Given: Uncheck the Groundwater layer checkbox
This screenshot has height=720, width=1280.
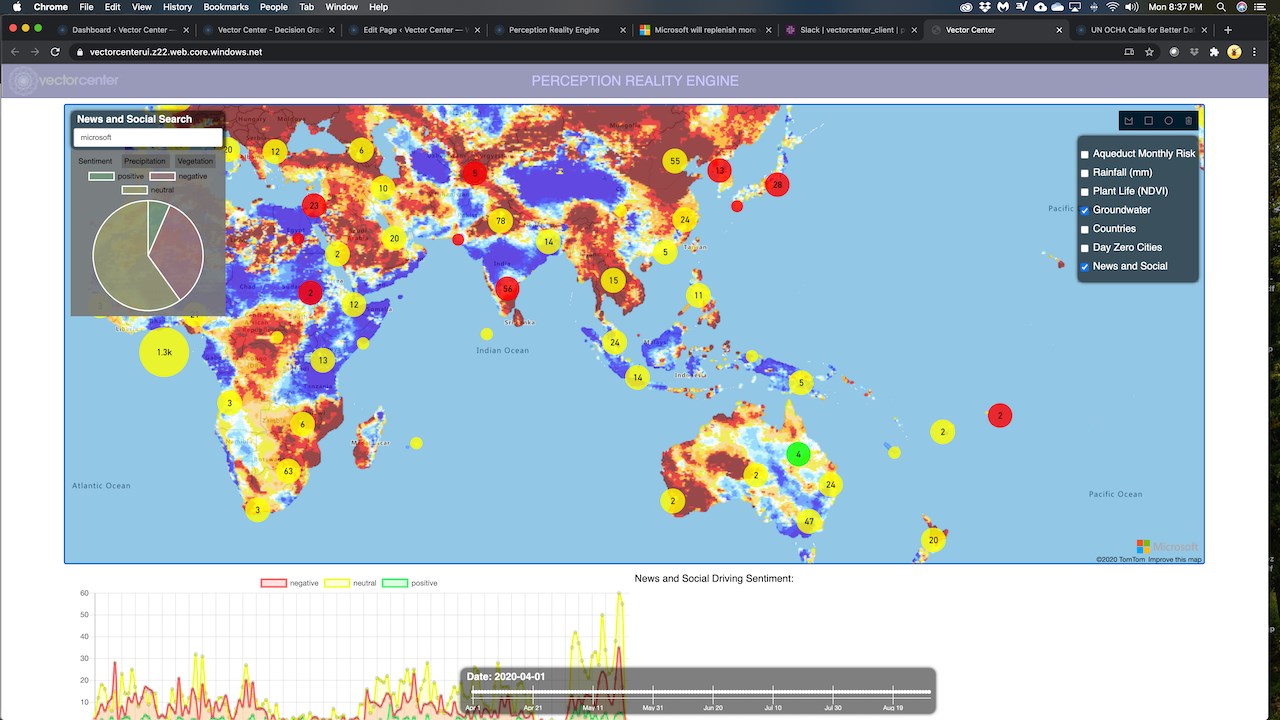Looking at the screenshot, I should (x=1085, y=210).
